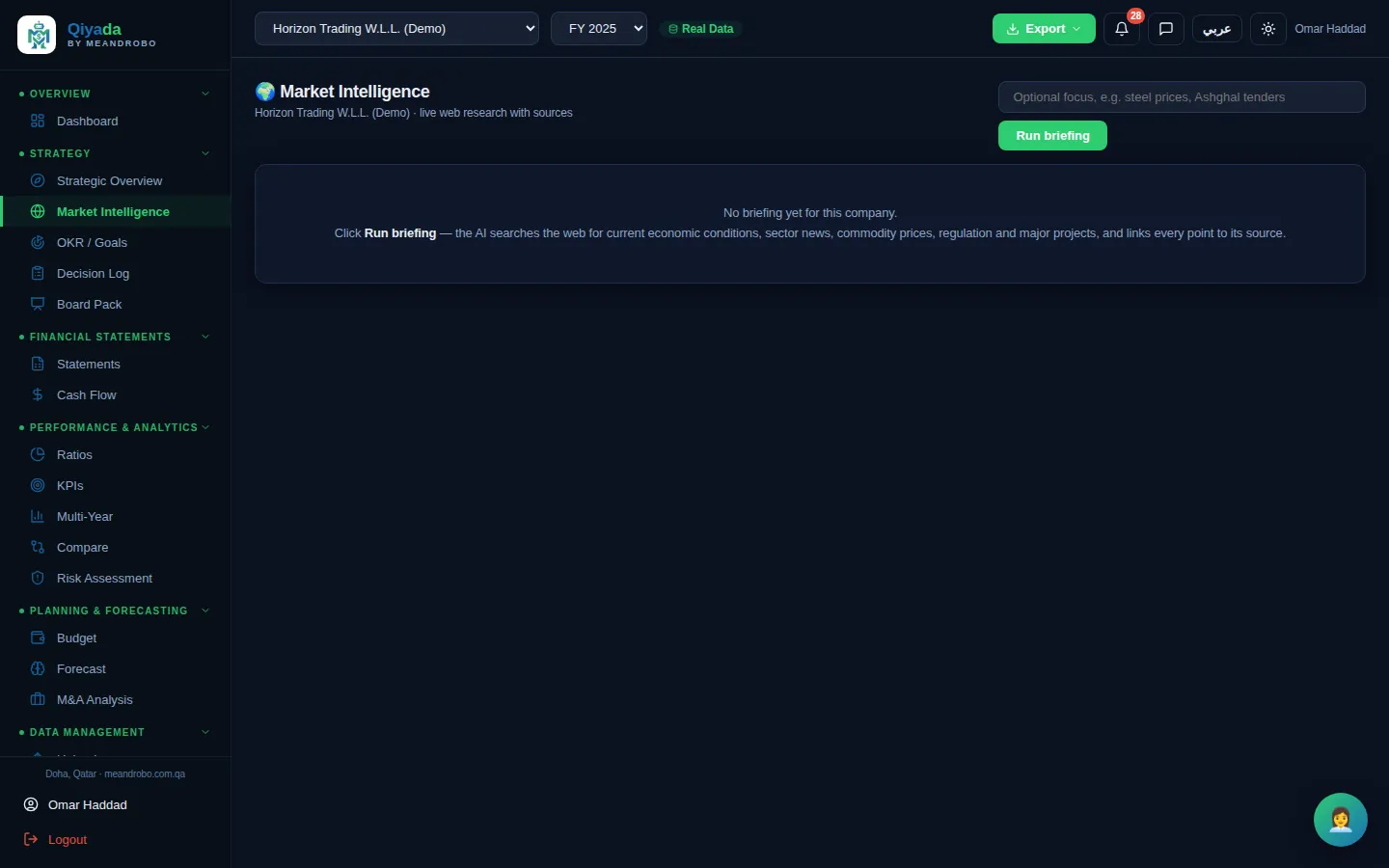This screenshot has width=1389, height=868.
Task: Open Decision Log page
Action: [116, 273]
